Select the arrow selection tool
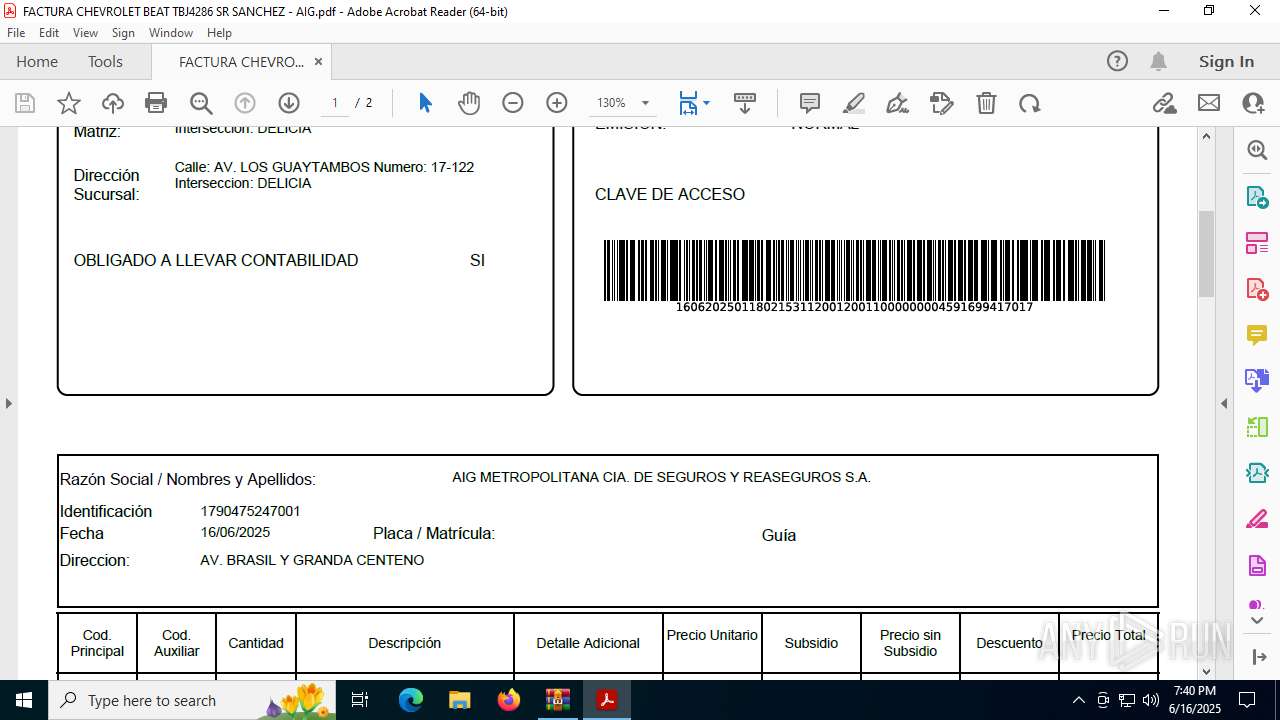1280x720 pixels. 425,103
